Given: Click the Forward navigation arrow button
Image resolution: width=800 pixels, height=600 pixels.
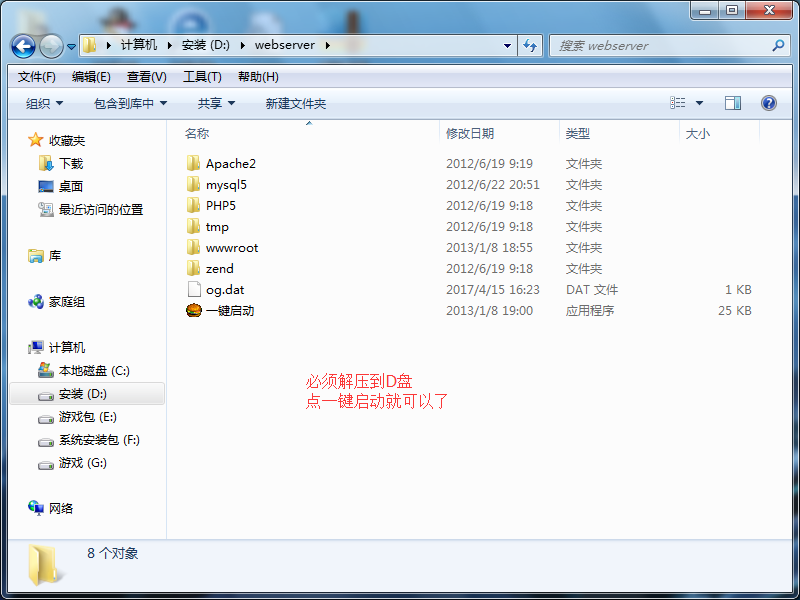Looking at the screenshot, I should 51,46.
